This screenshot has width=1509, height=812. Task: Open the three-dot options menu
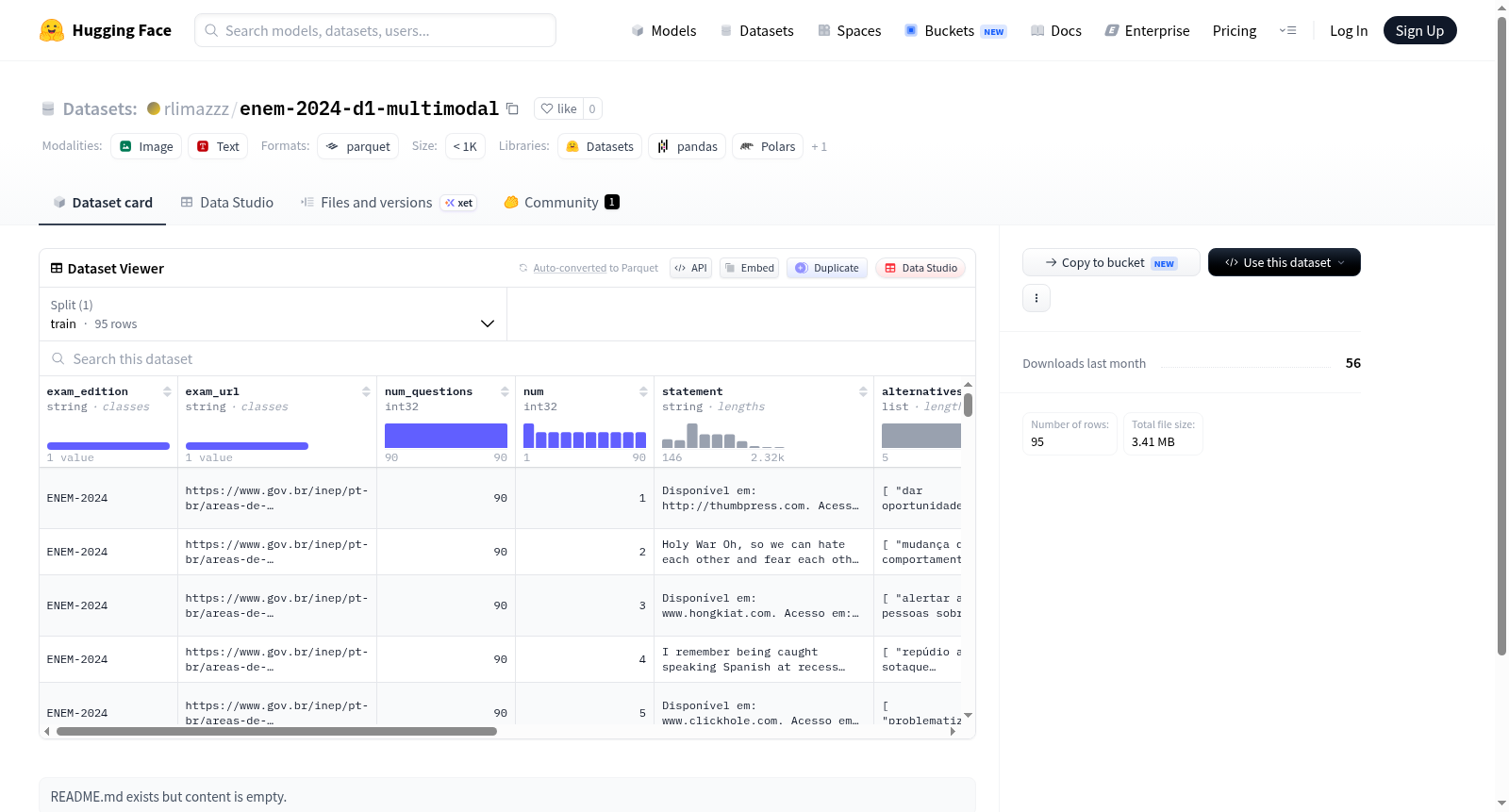pos(1036,298)
